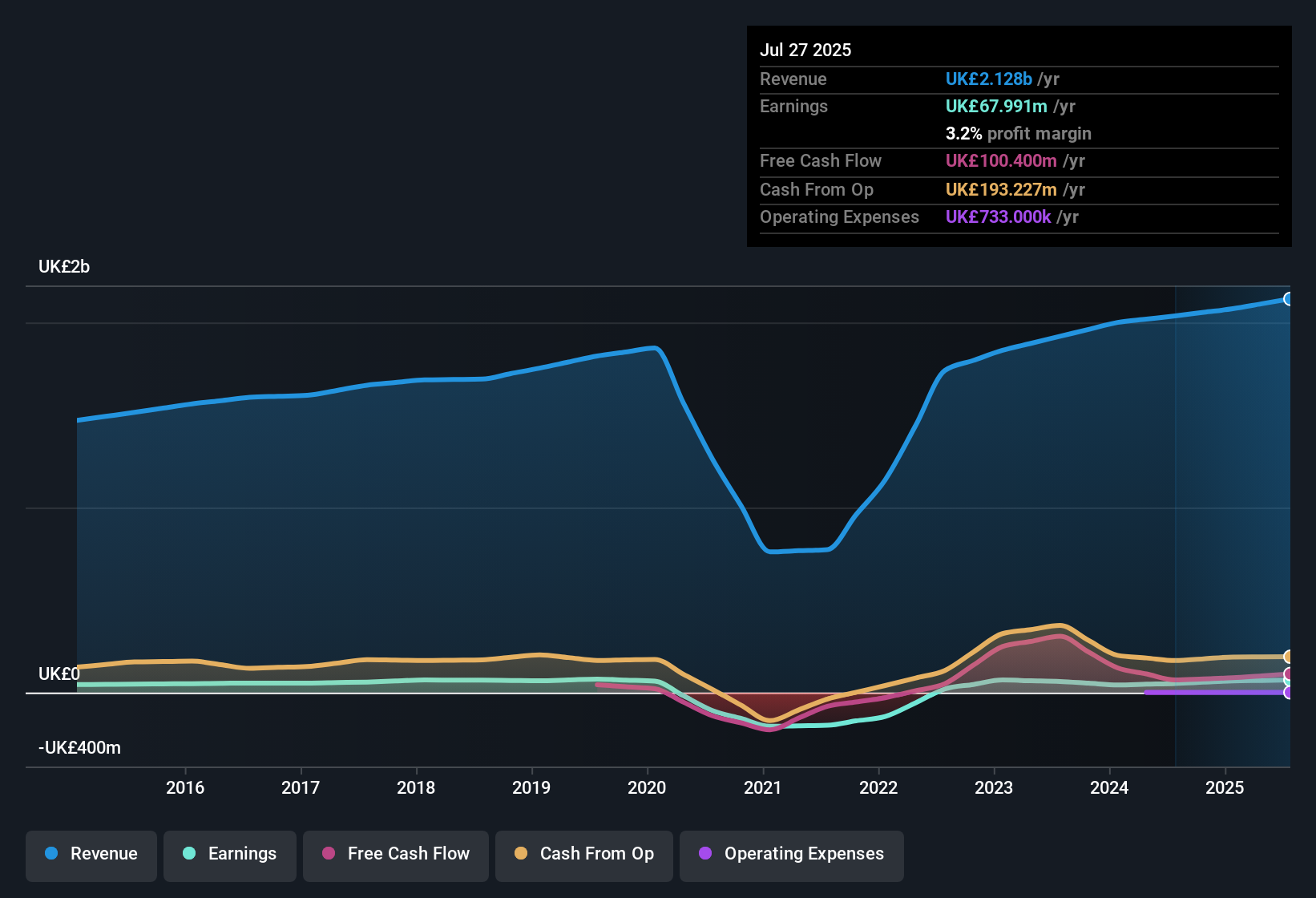
Task: Click the purple Operating Expenses legend dot
Action: tap(704, 854)
